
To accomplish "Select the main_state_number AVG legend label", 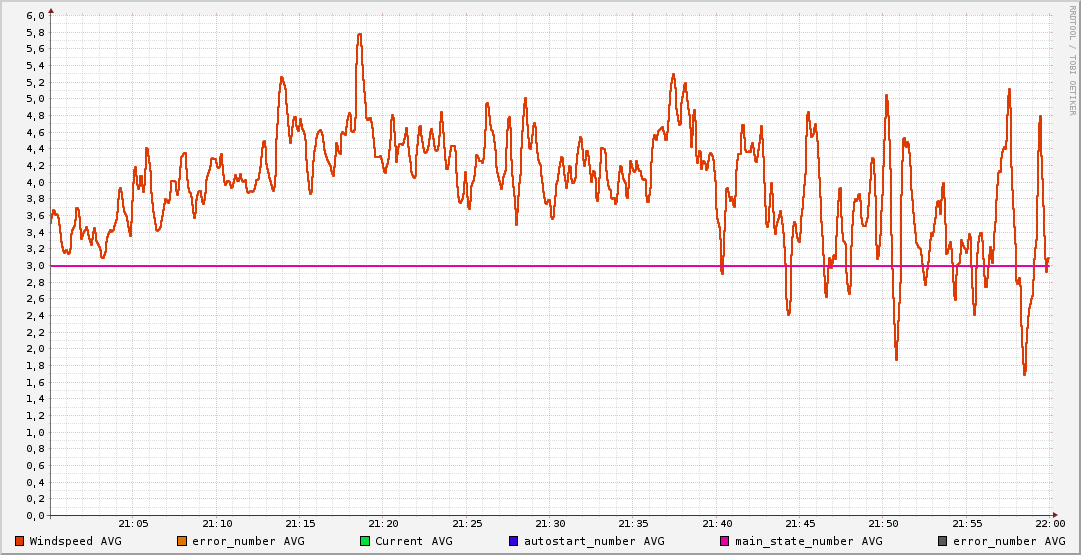I will tap(808, 541).
